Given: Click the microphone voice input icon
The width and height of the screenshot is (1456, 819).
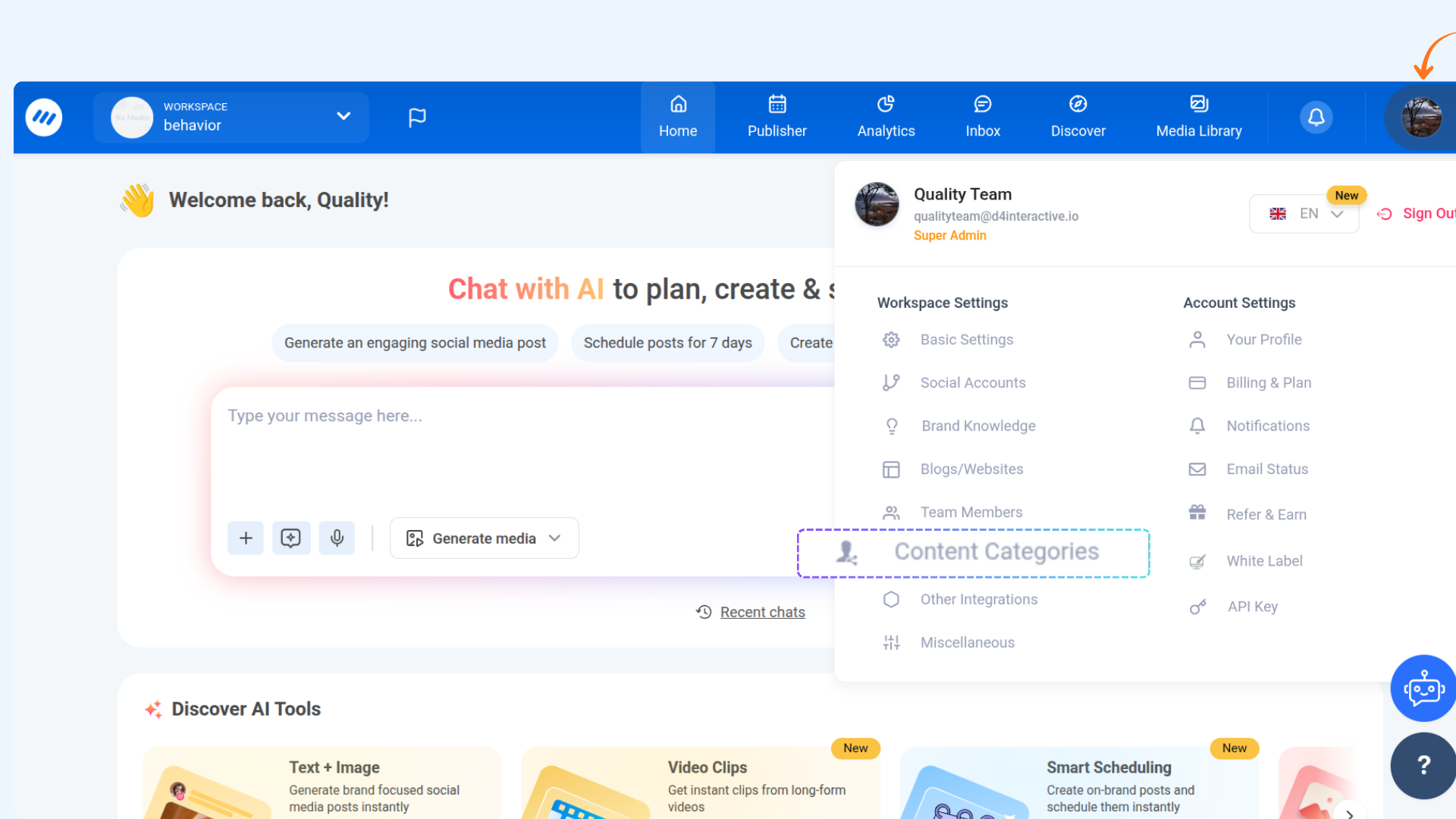Looking at the screenshot, I should click(x=337, y=538).
